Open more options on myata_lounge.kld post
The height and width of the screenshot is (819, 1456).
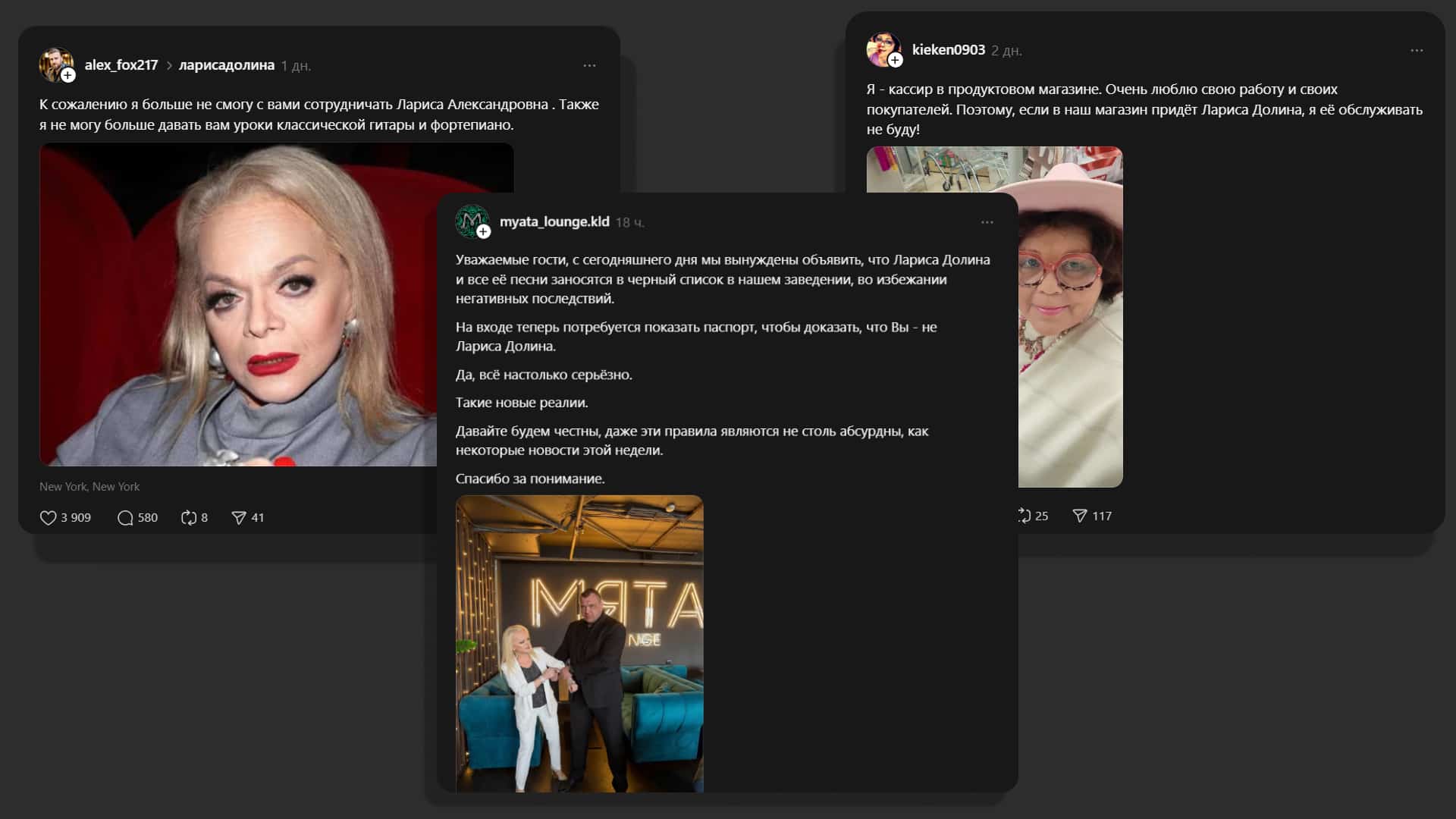pos(987,222)
